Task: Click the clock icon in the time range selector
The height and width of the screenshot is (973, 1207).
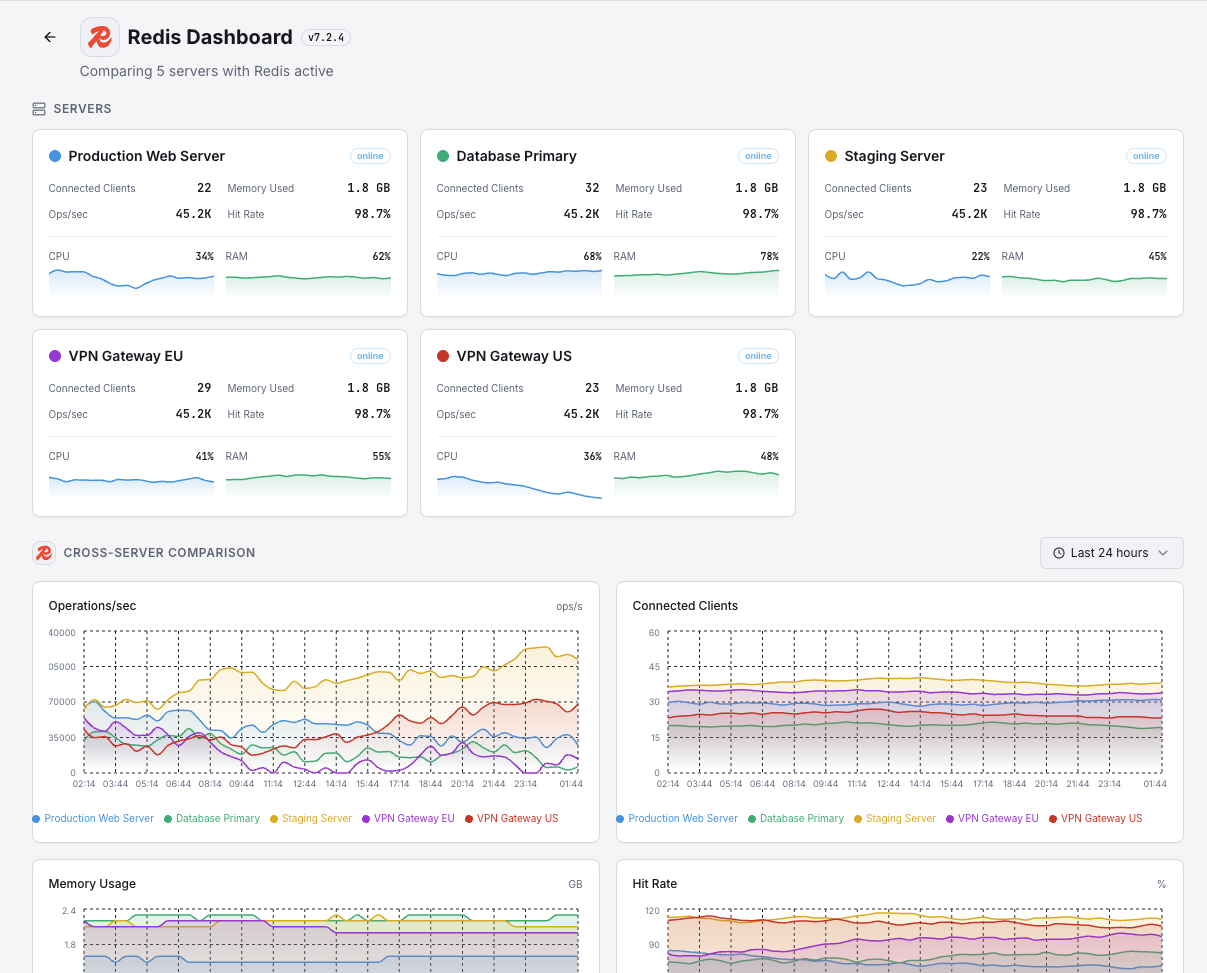Action: point(1057,552)
